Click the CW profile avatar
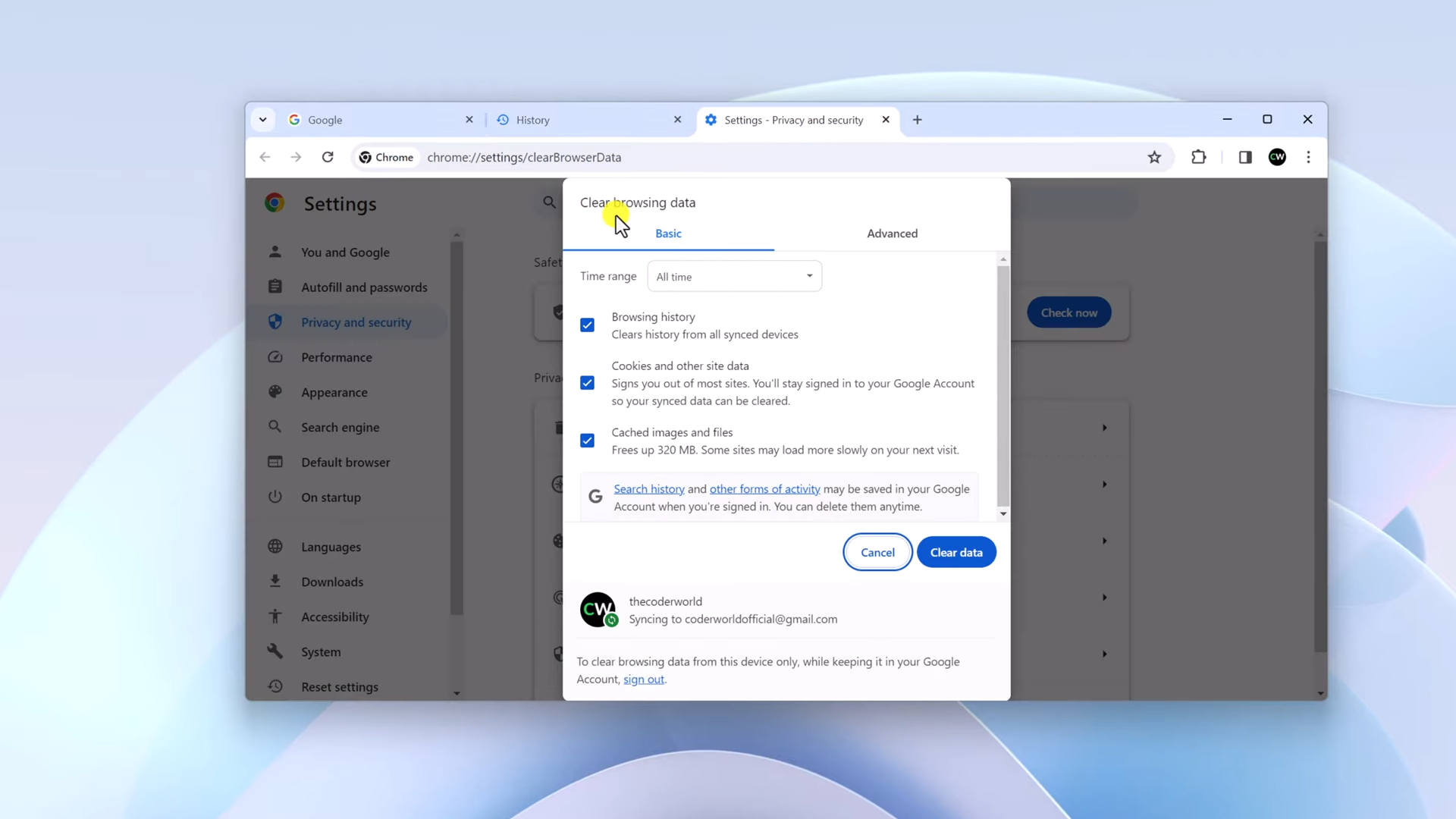The width and height of the screenshot is (1456, 819). (x=1278, y=157)
